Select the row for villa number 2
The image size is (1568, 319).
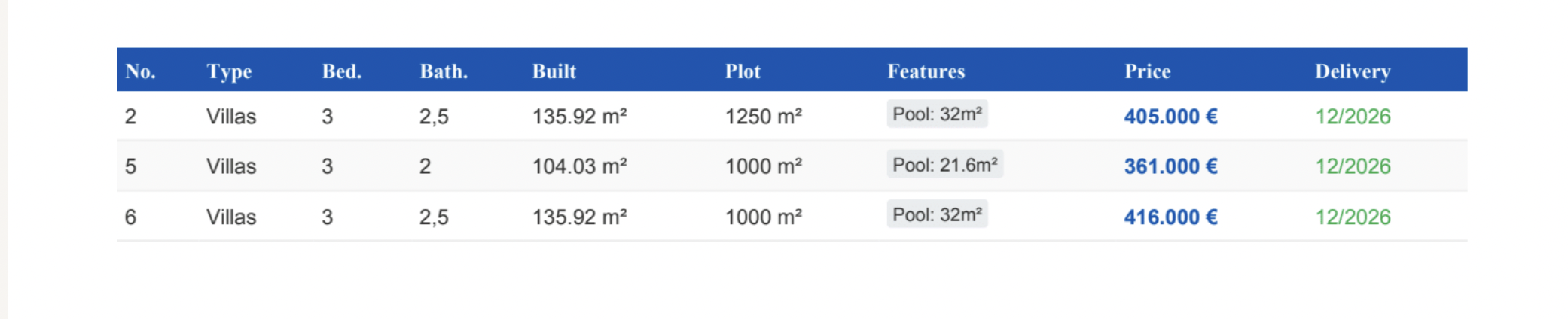[130, 117]
